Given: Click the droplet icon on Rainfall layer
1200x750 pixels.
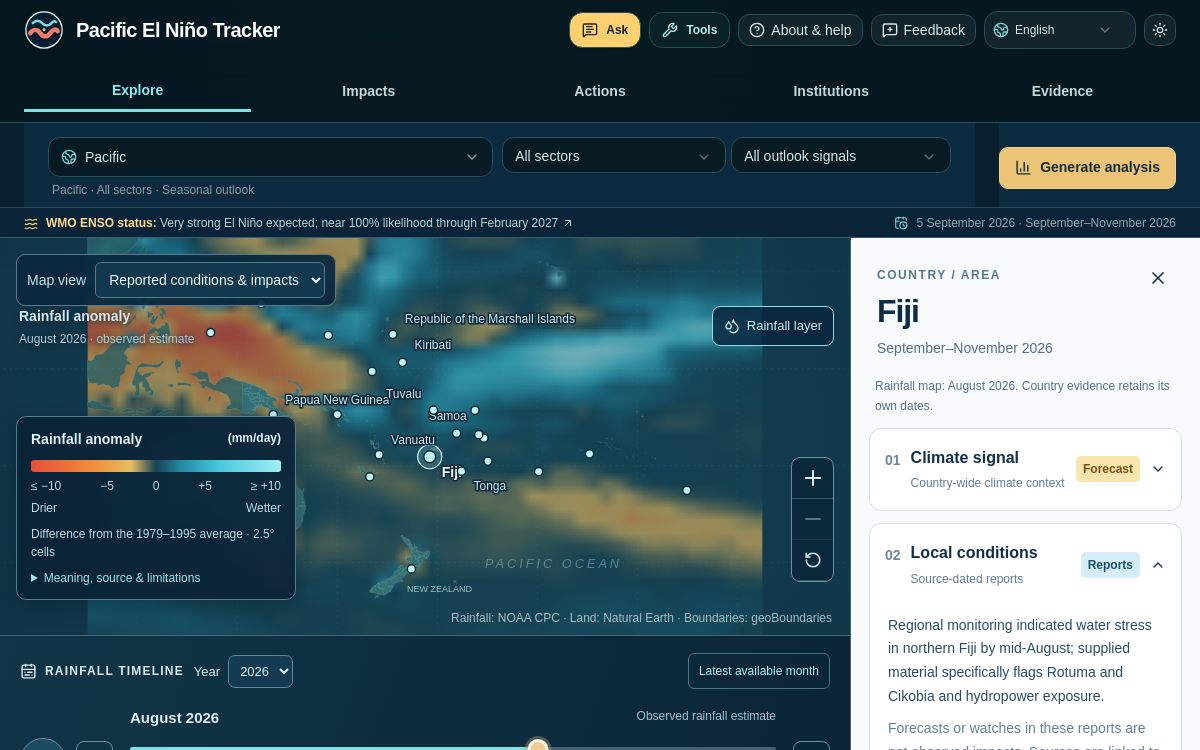Looking at the screenshot, I should click(x=732, y=326).
